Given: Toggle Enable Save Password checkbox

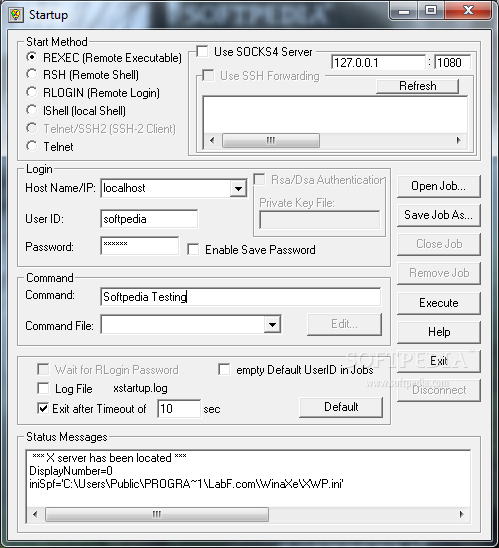Looking at the screenshot, I should [193, 250].
